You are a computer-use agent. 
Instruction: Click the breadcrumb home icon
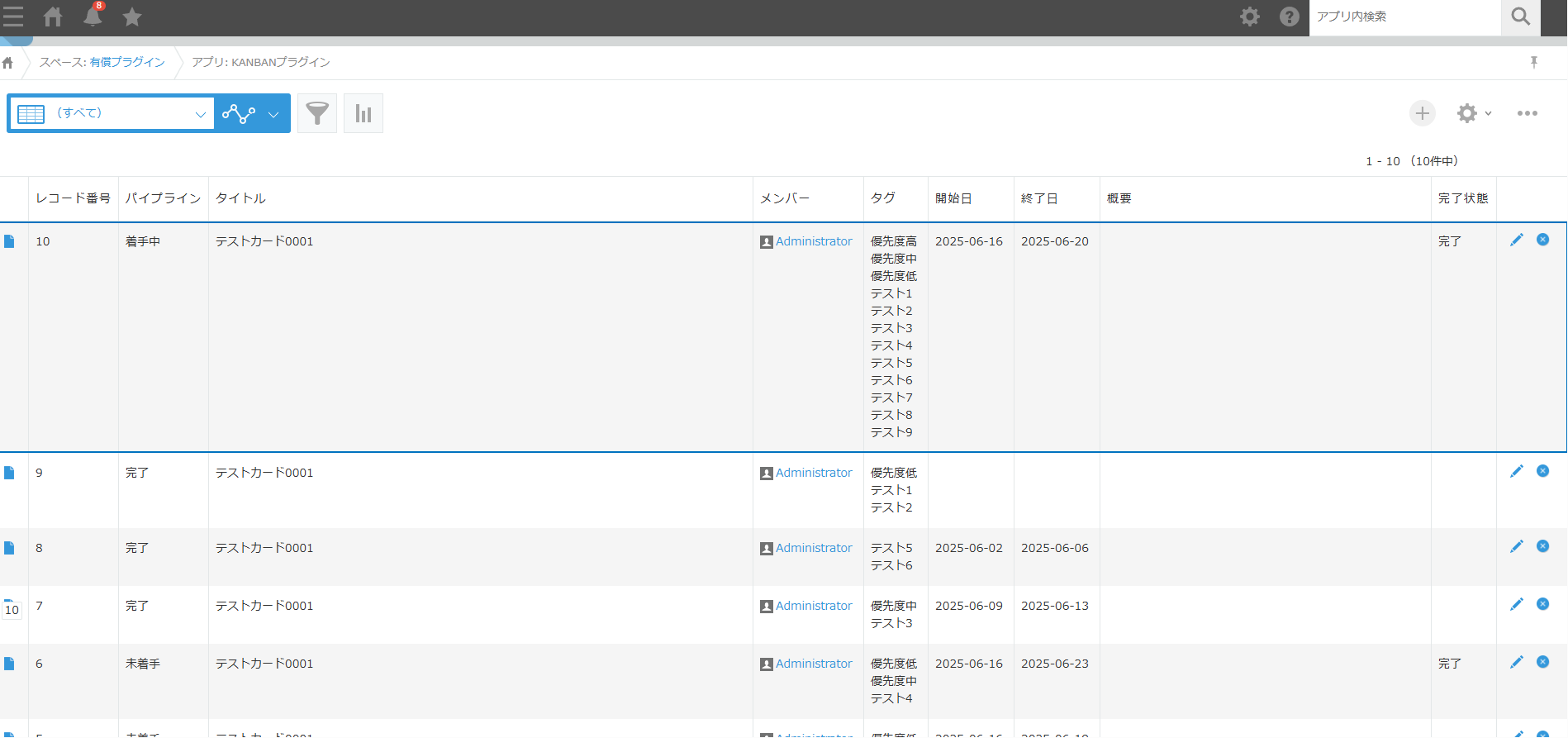tap(7, 63)
